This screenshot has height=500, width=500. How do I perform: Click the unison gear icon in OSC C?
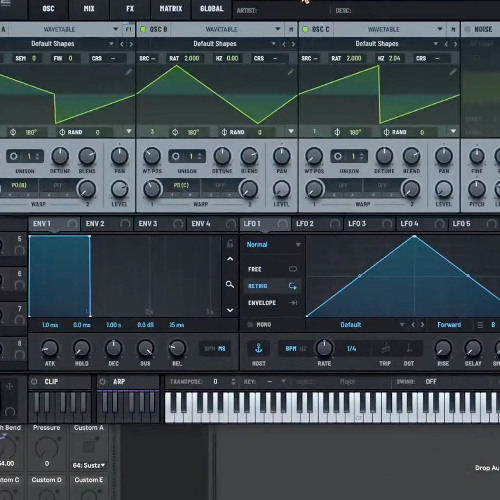coord(338,156)
